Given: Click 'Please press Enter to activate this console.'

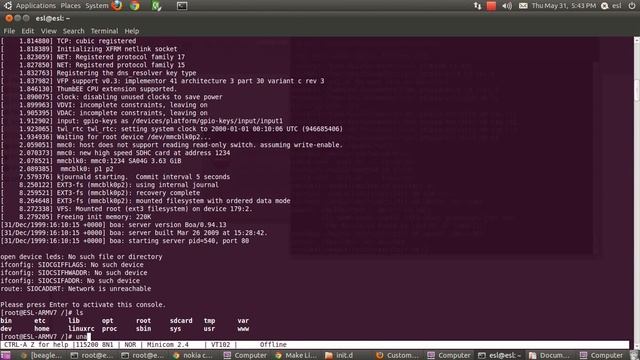Looking at the screenshot, I should pyautogui.click(x=83, y=305).
